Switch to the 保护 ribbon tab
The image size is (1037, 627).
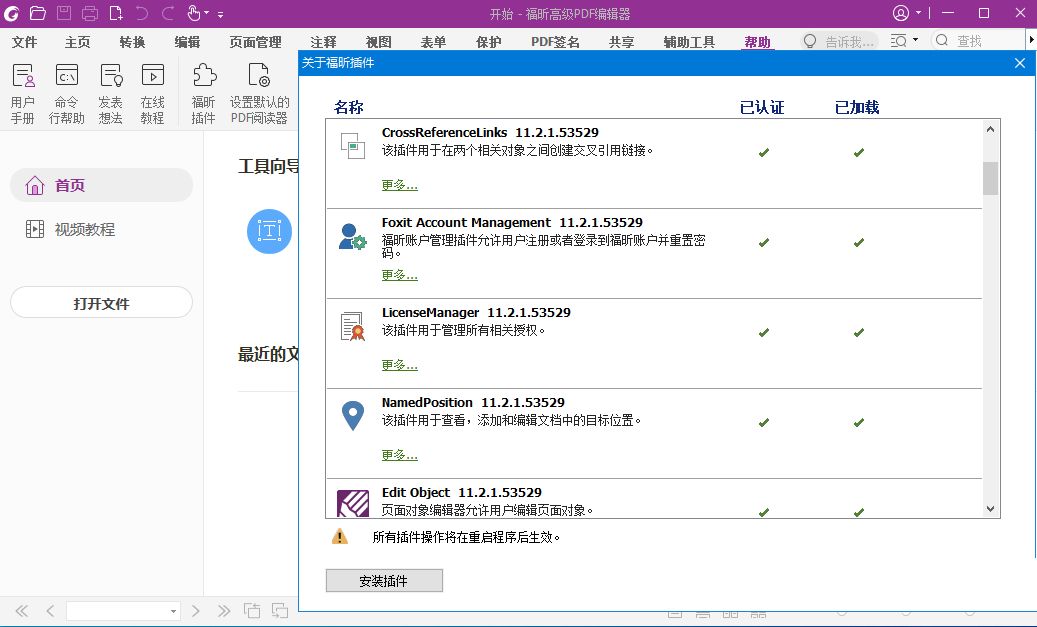tap(488, 42)
